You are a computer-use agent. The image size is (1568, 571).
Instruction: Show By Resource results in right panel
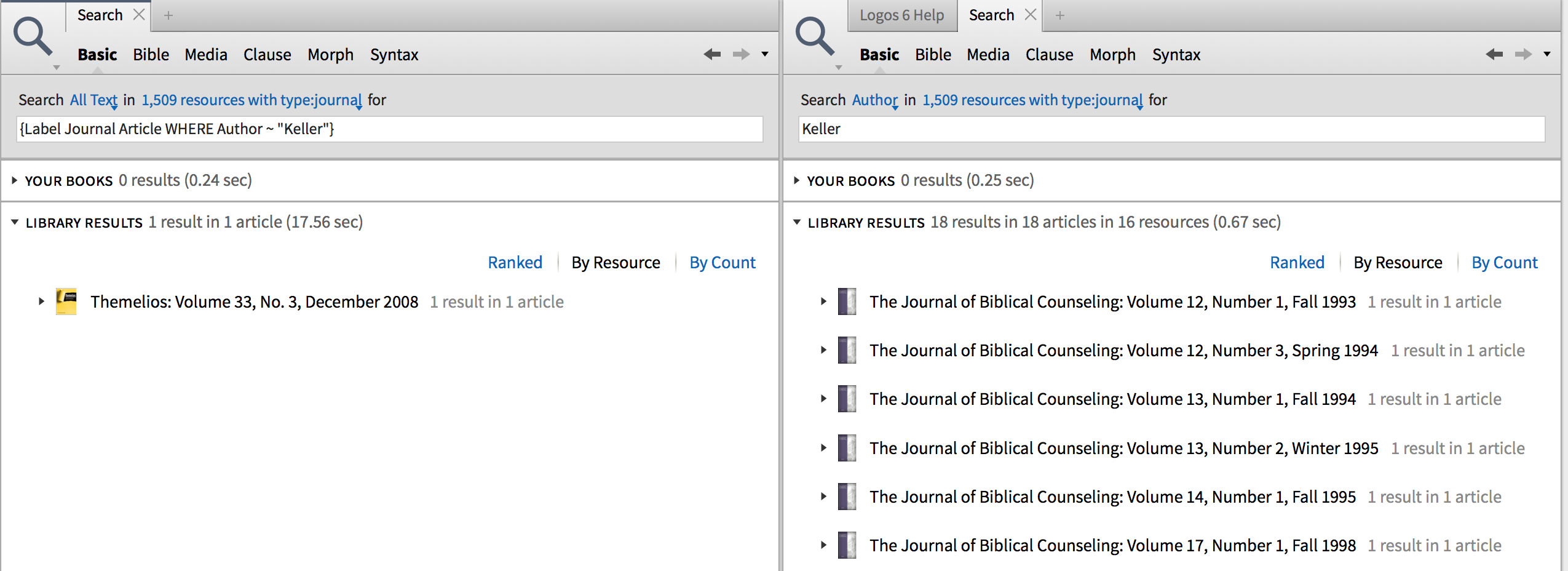coord(1398,263)
